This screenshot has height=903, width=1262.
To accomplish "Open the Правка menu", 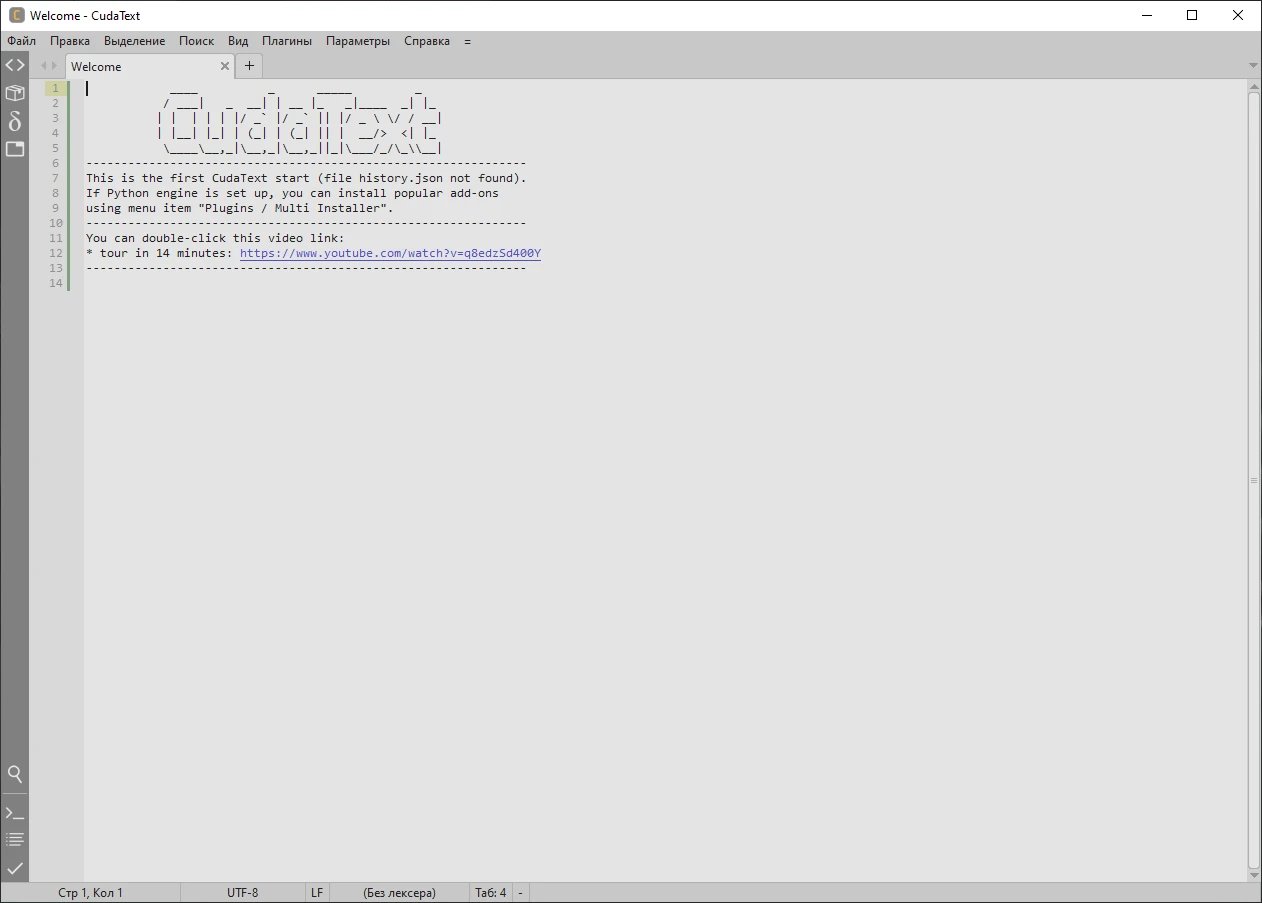I will tap(70, 41).
